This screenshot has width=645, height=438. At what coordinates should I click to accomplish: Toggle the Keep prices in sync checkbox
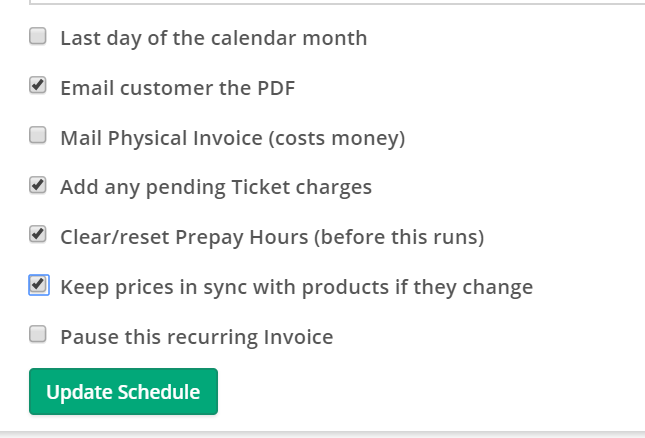38,285
